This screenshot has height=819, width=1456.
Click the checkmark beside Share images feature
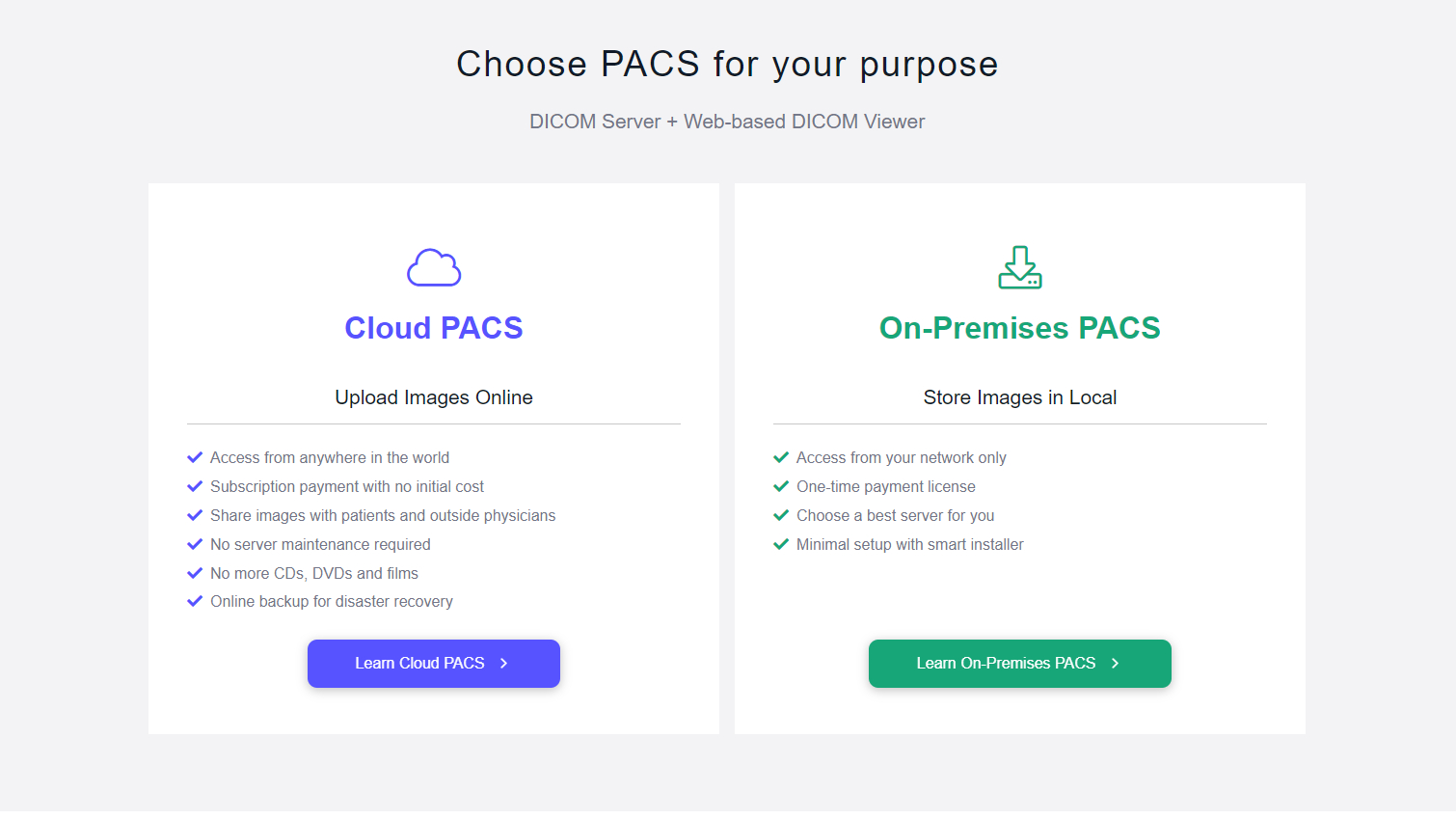[x=195, y=514]
